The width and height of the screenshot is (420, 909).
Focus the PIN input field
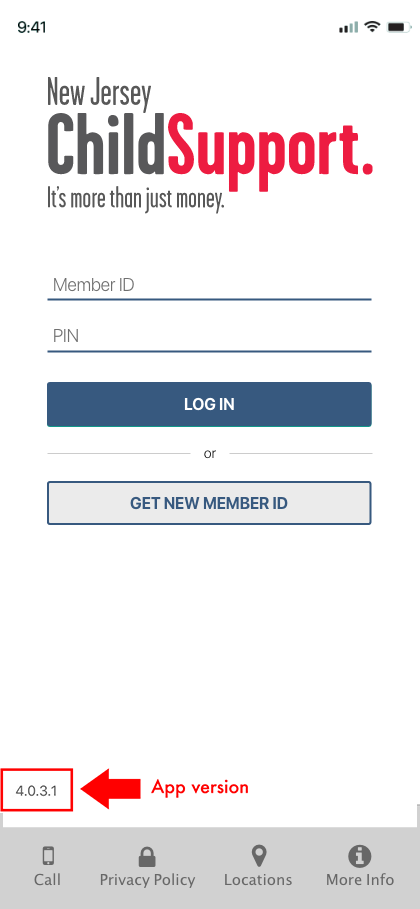209,337
